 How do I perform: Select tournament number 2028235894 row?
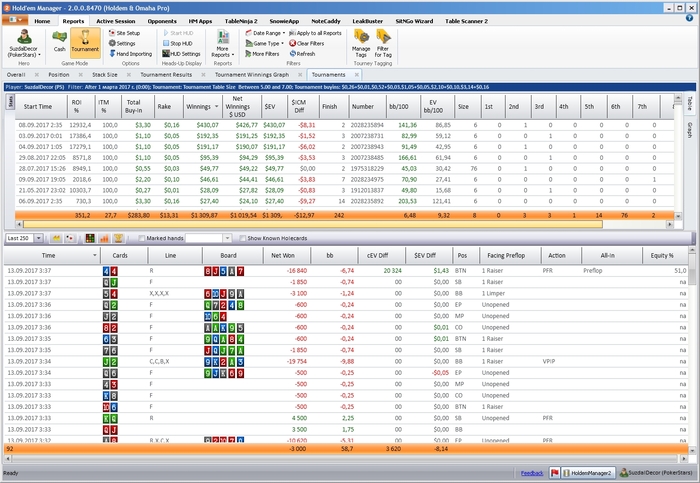(x=345, y=125)
